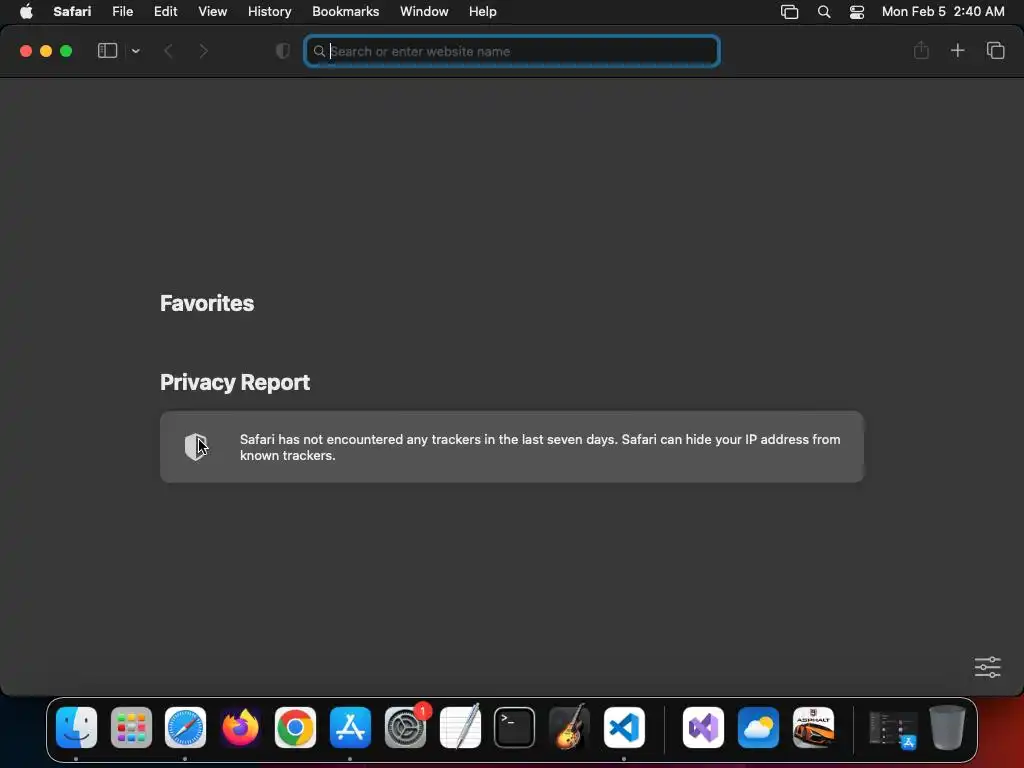
Task: Open the Privacy Report card
Action: tap(512, 447)
